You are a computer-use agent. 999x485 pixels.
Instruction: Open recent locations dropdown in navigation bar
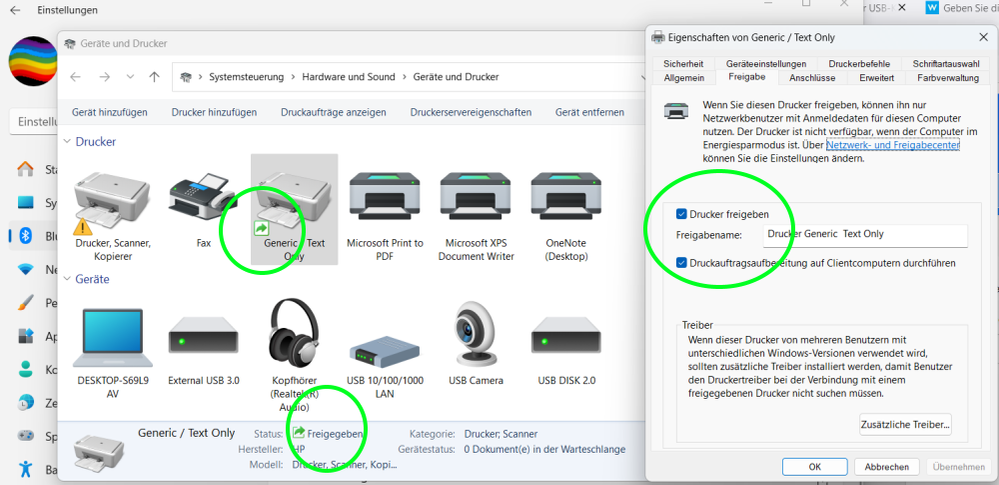click(130, 77)
